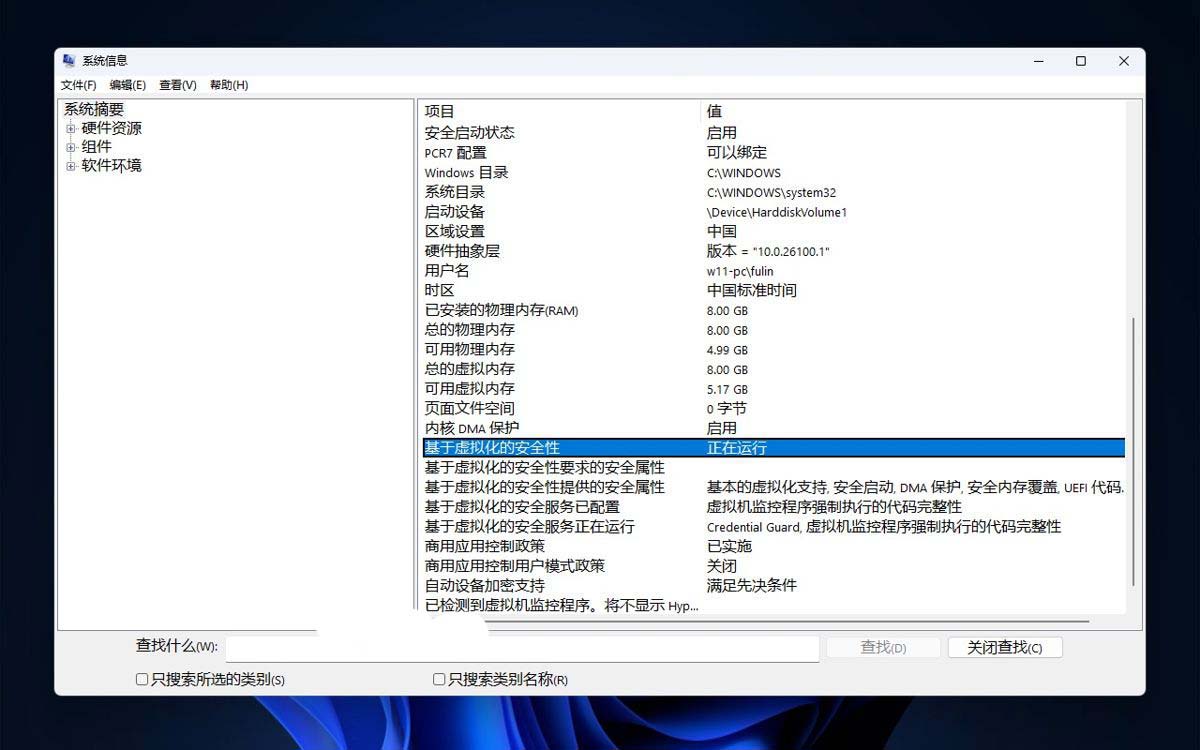
Task: Select the 内核 DMA 保护 row
Action: [x=470, y=428]
